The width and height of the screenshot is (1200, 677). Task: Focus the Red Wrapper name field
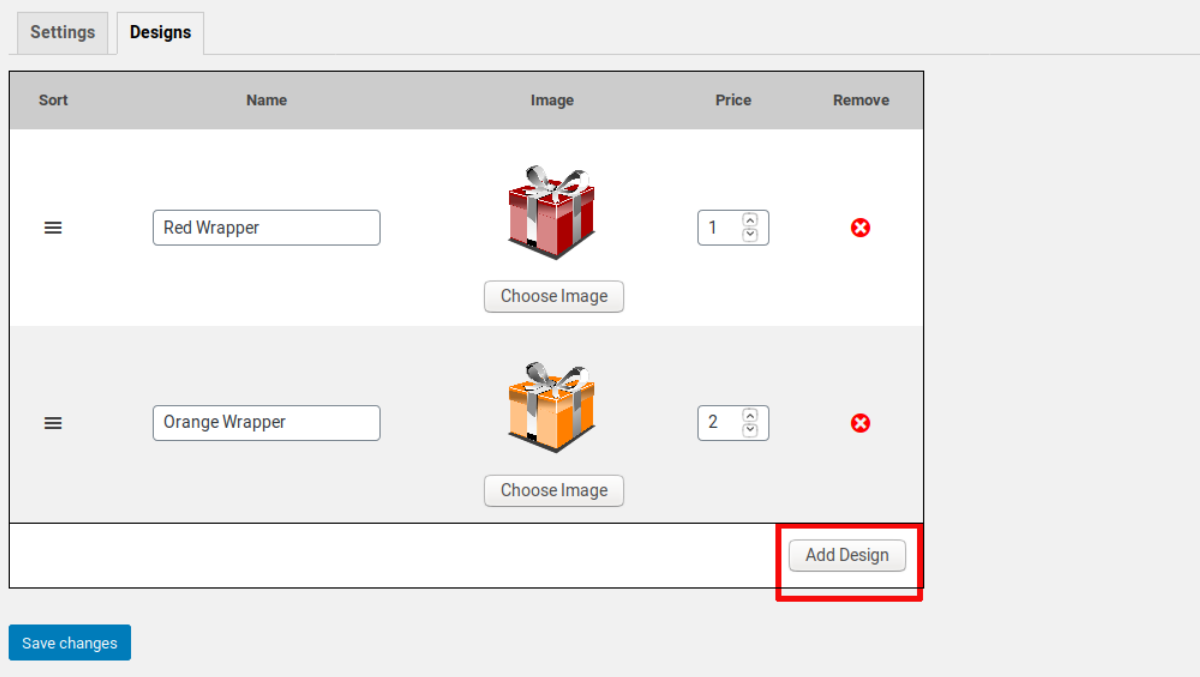(266, 228)
